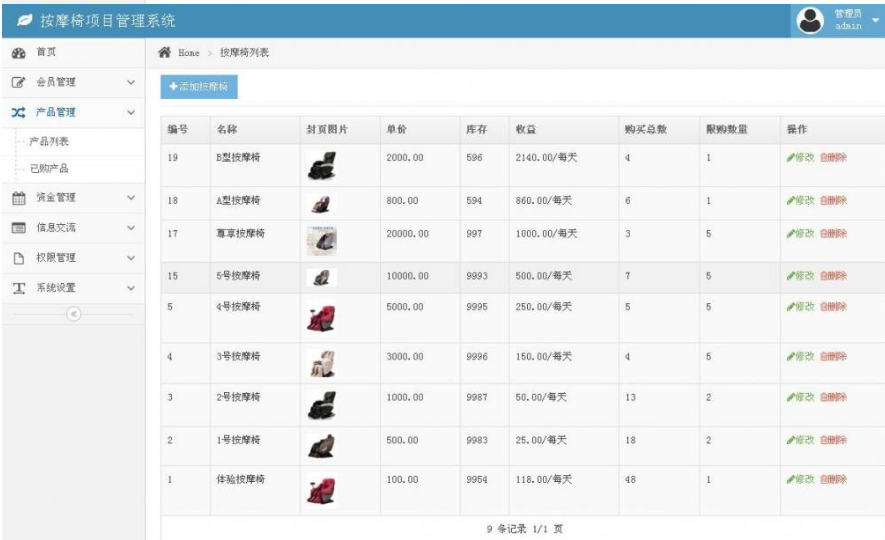
Task: Click 修改 for A型按摩椅
Action: [x=800, y=200]
